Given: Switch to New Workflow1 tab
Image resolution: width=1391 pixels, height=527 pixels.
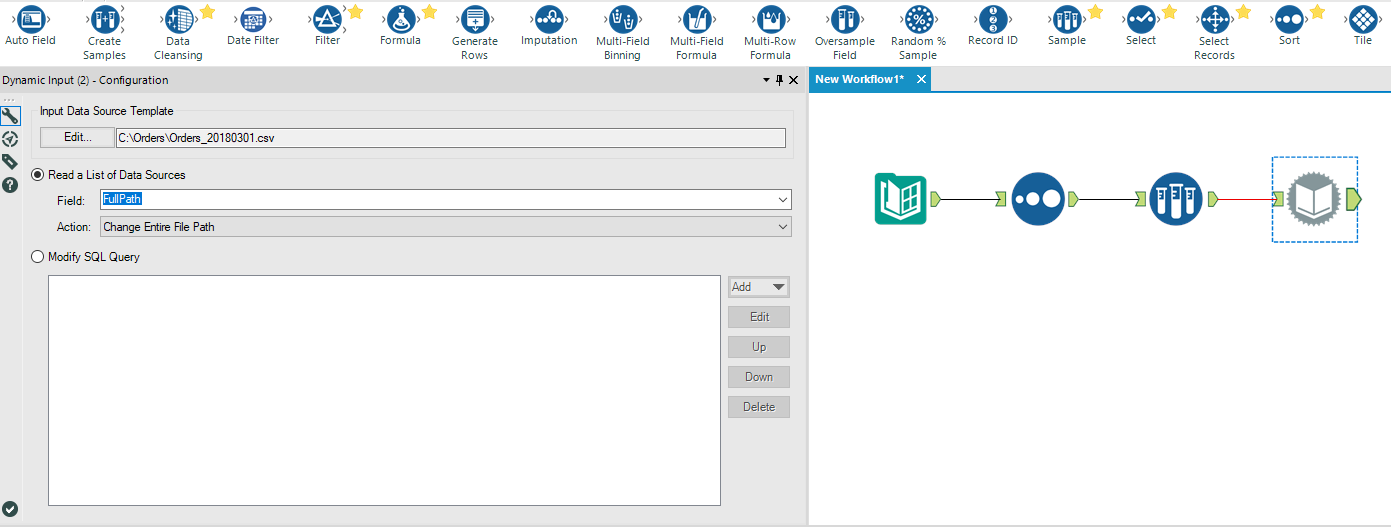Looking at the screenshot, I should (x=859, y=79).
